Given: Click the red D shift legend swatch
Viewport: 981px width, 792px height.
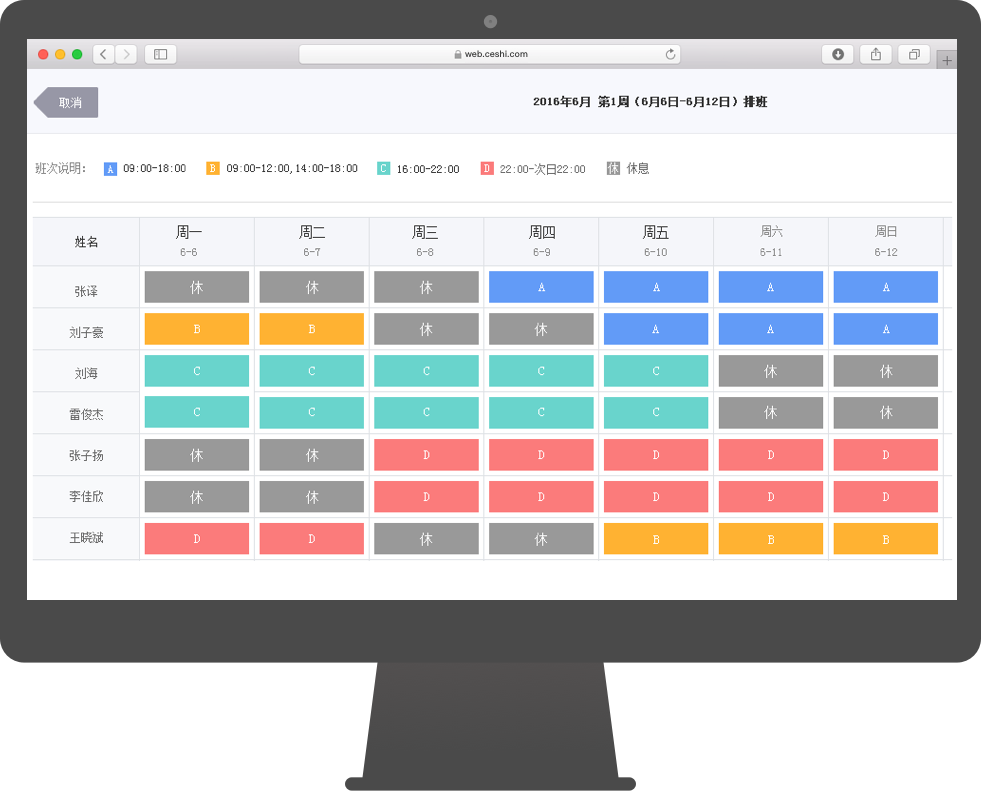Looking at the screenshot, I should (x=487, y=168).
